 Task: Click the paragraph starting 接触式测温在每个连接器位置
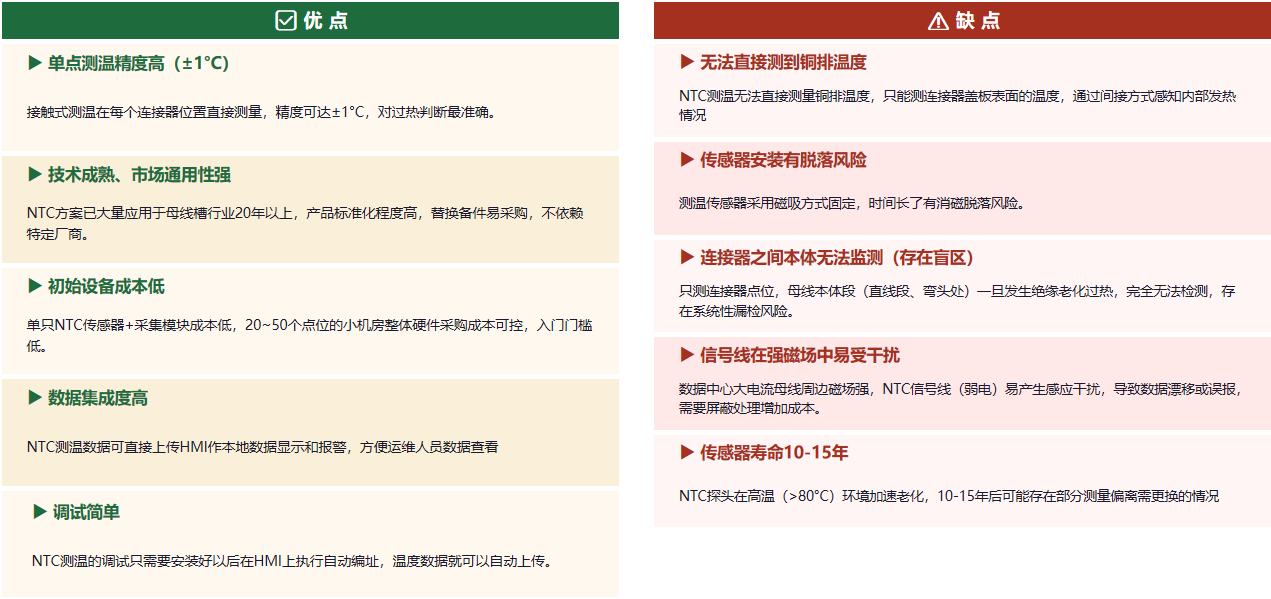coord(261,112)
